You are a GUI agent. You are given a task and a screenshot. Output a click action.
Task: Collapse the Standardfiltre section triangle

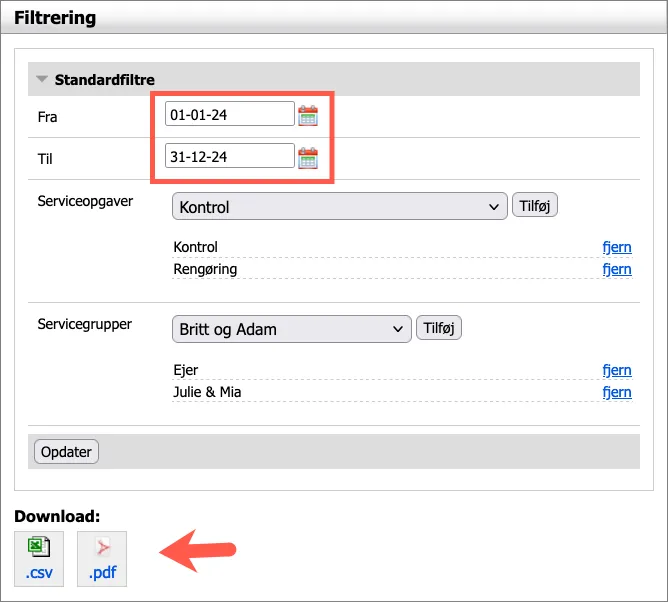tap(42, 79)
